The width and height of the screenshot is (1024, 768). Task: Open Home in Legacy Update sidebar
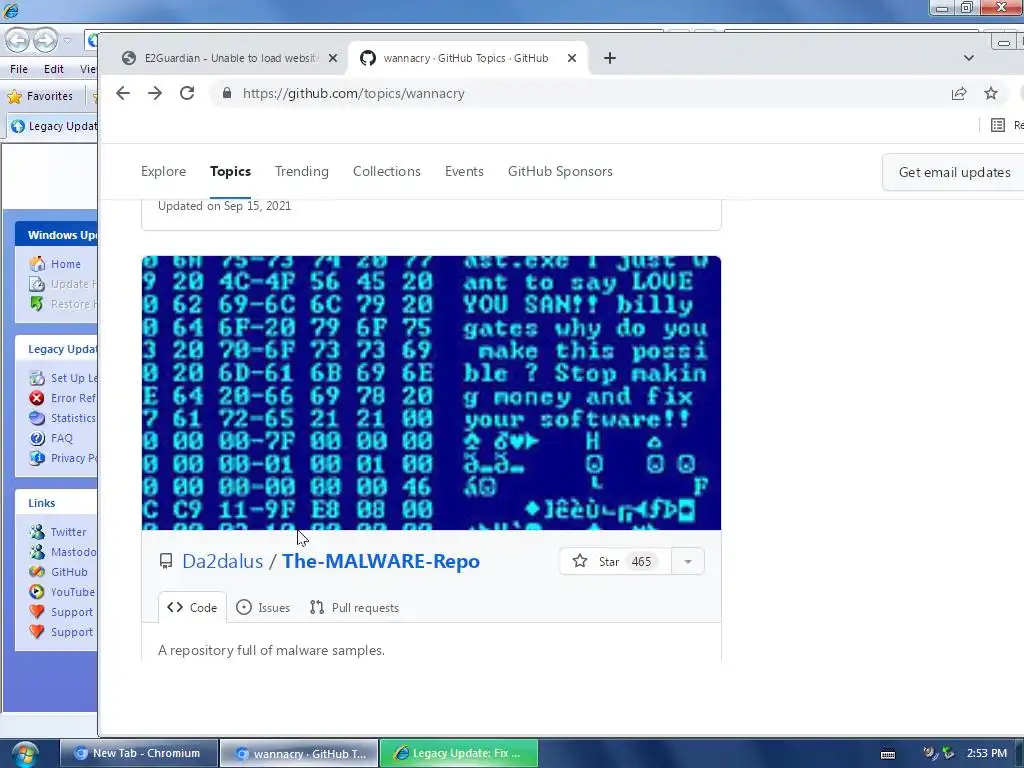66,264
